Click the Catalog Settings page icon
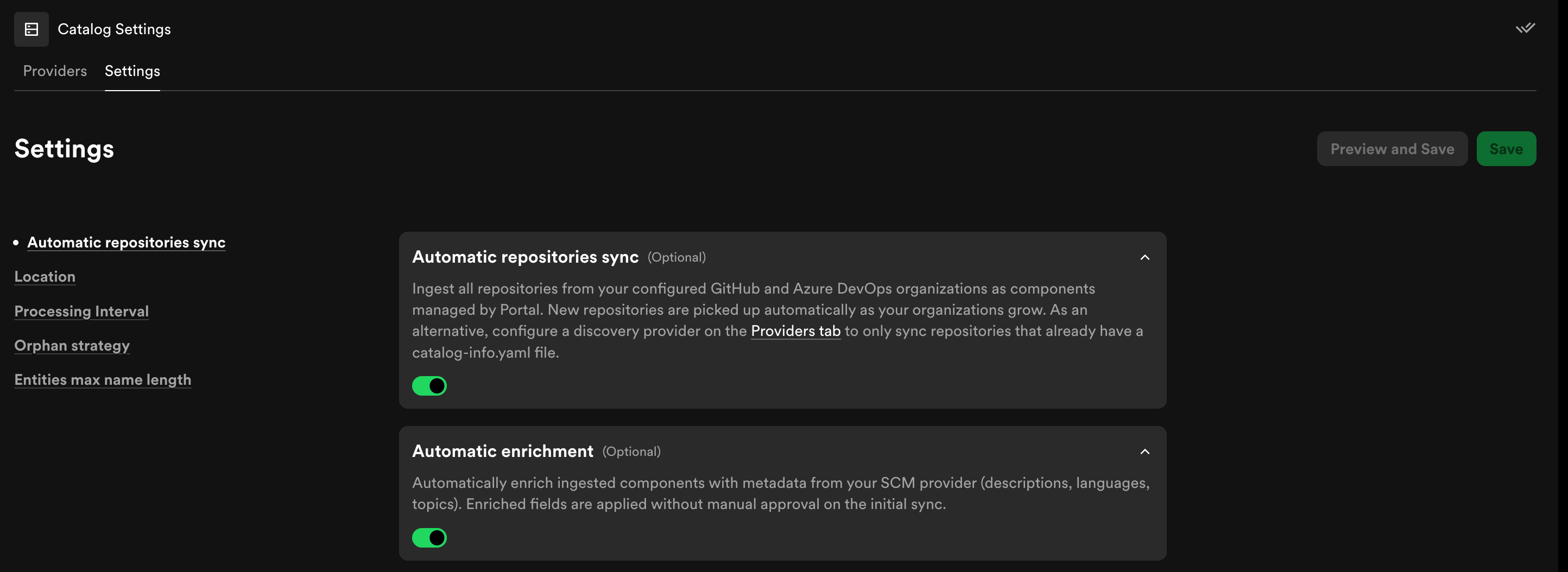The image size is (1568, 572). tap(31, 29)
